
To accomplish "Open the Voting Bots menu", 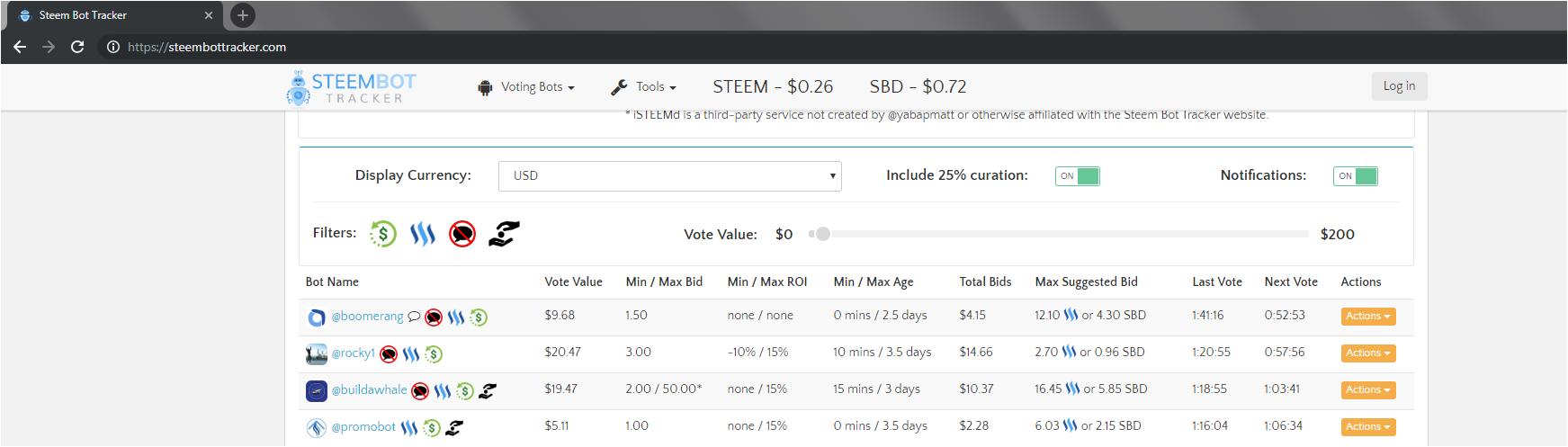I will tap(526, 87).
